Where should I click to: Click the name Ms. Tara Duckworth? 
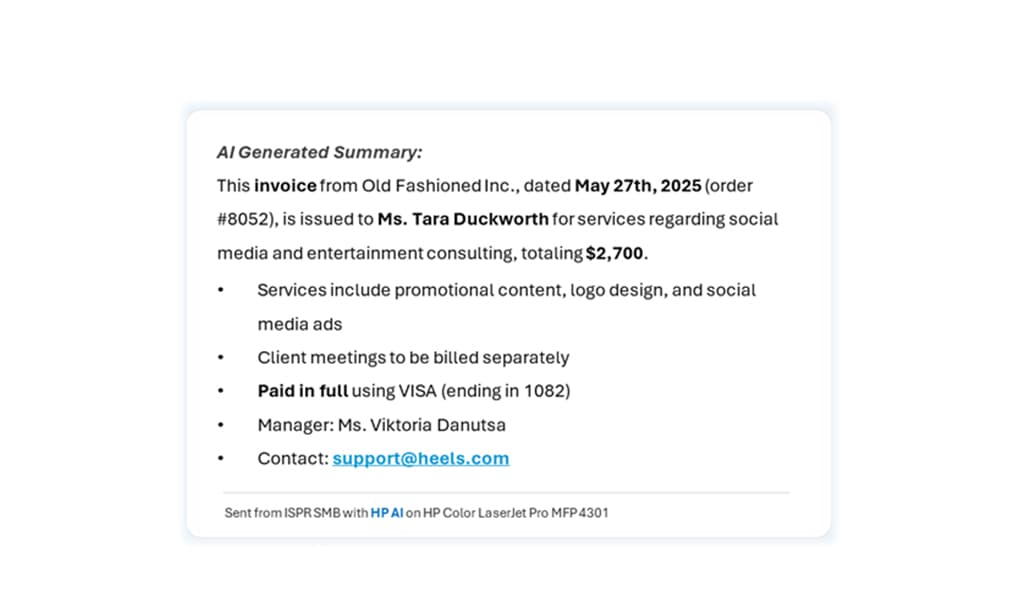click(463, 219)
